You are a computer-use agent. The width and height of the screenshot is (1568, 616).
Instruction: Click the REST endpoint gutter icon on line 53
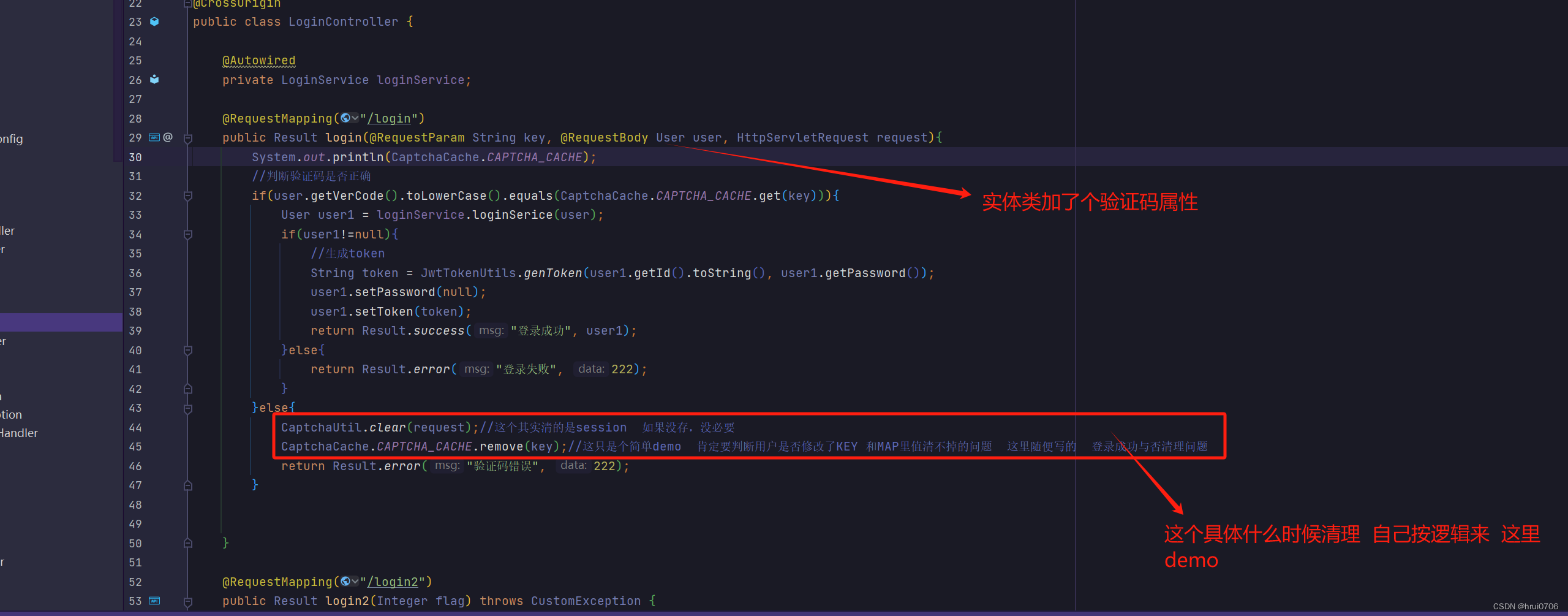pos(154,601)
